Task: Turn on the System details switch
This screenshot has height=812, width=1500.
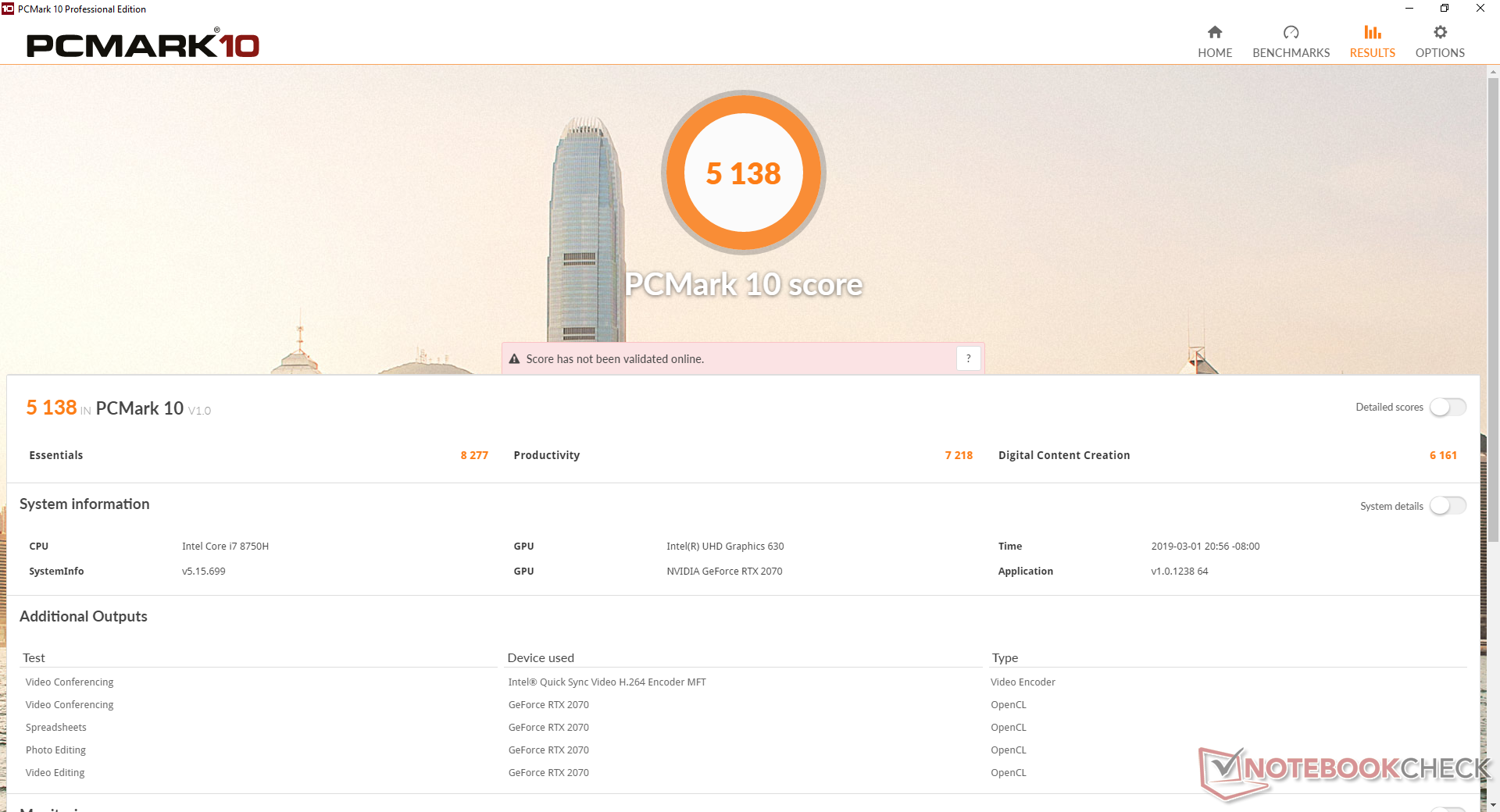Action: (1448, 506)
